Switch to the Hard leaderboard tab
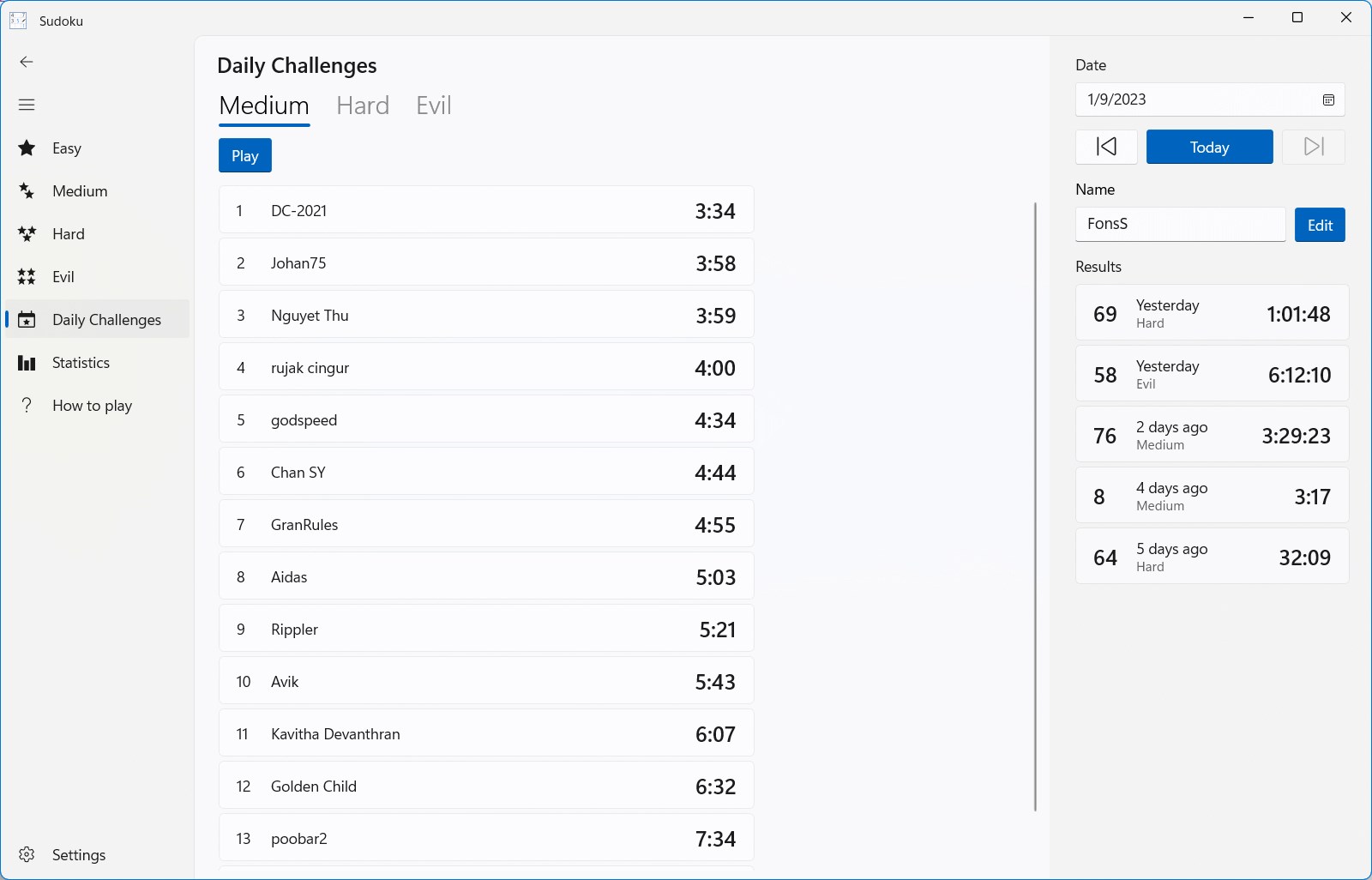 362,105
